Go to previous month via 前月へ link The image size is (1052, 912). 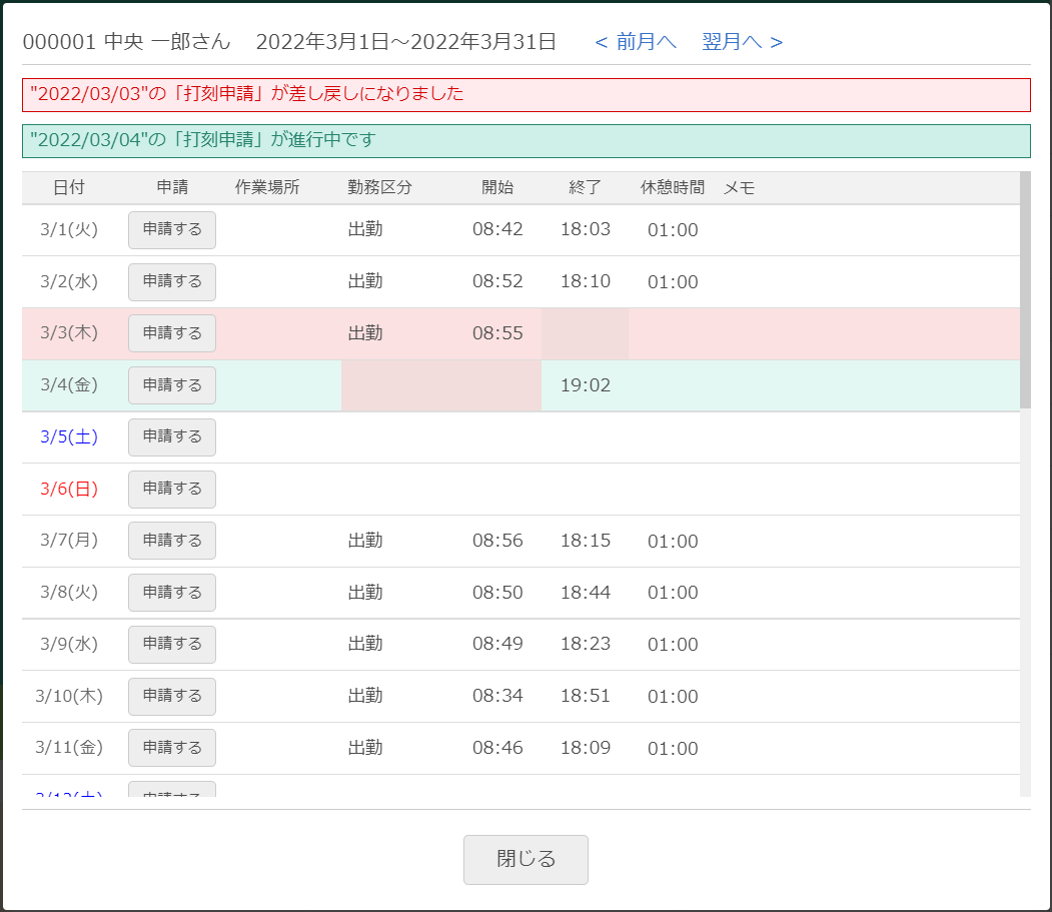point(635,42)
